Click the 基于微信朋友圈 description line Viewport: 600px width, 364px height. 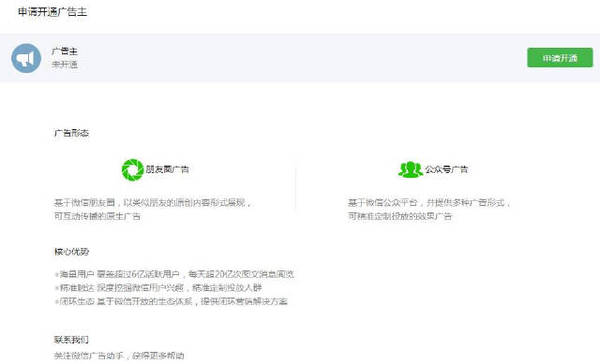[x=152, y=202]
